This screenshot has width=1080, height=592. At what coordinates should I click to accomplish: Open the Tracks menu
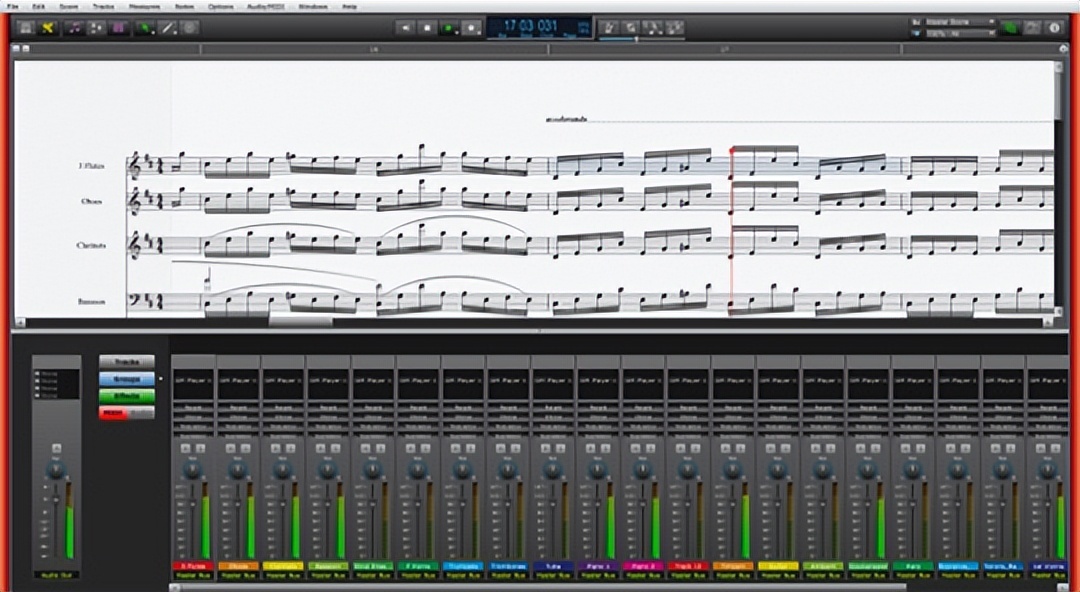[103, 6]
